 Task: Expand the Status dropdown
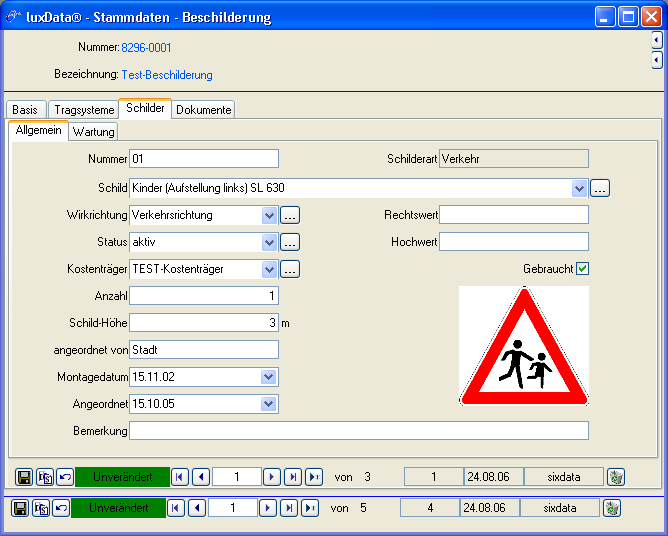[269, 242]
